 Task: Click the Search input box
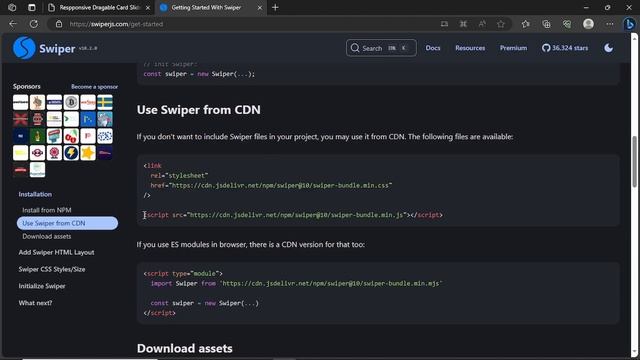381,48
